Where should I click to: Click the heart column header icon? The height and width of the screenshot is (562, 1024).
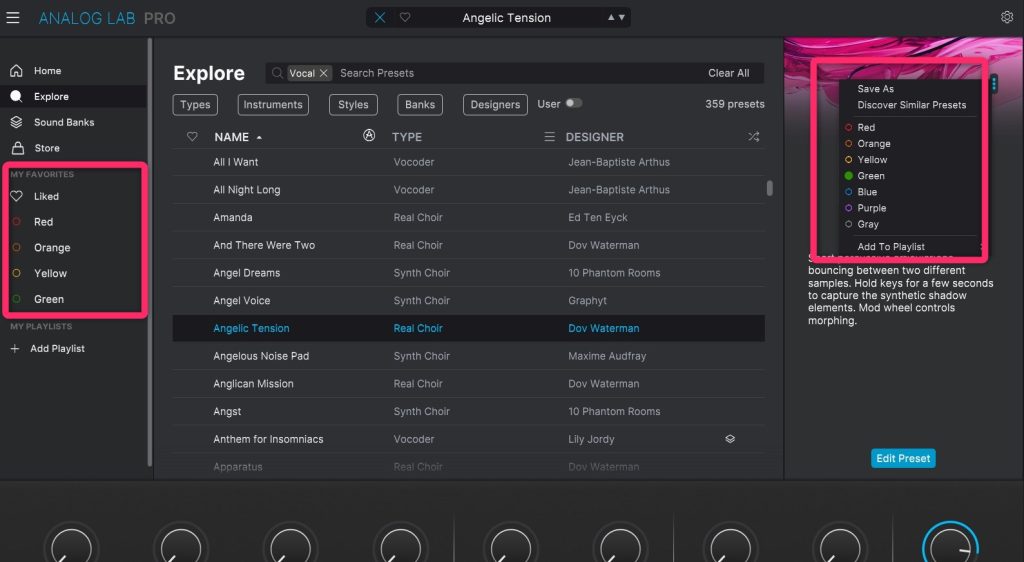click(193, 137)
